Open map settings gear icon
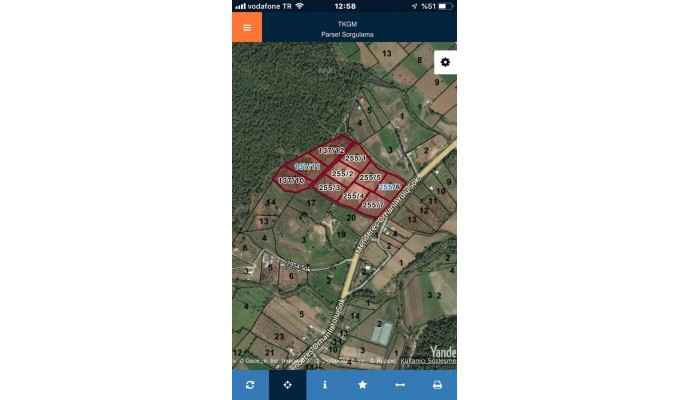 (445, 62)
